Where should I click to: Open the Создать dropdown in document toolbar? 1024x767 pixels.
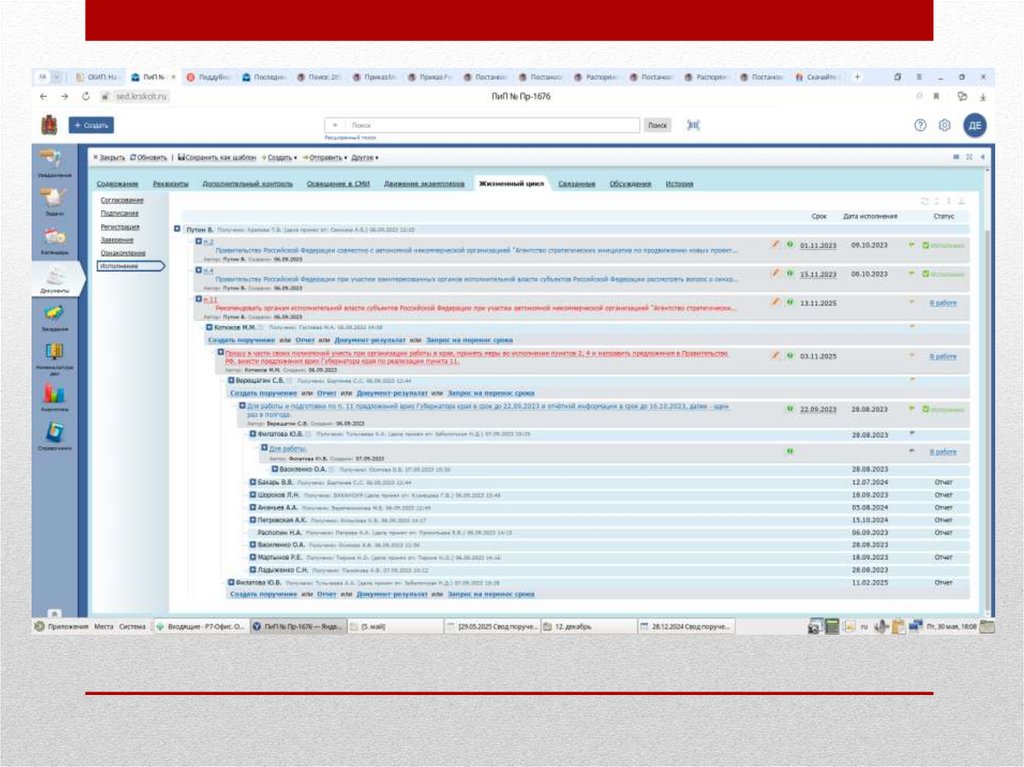(x=279, y=158)
